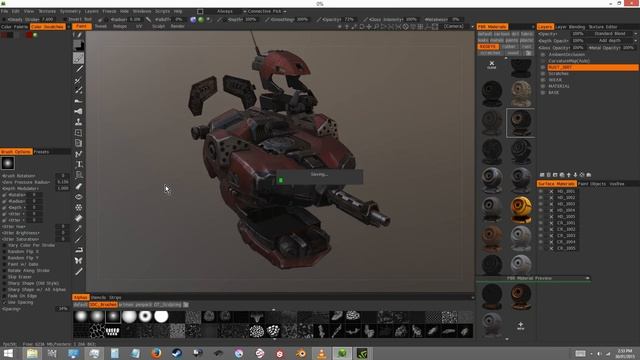The height and width of the screenshot is (360, 640).
Task: Open the File menu
Action: point(4,11)
